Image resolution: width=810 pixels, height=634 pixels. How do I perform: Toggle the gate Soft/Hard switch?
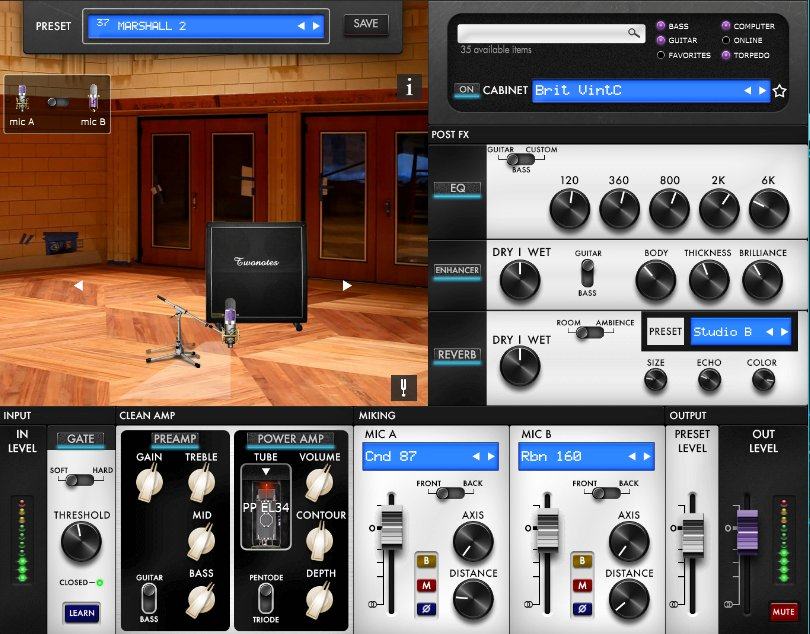(x=81, y=479)
